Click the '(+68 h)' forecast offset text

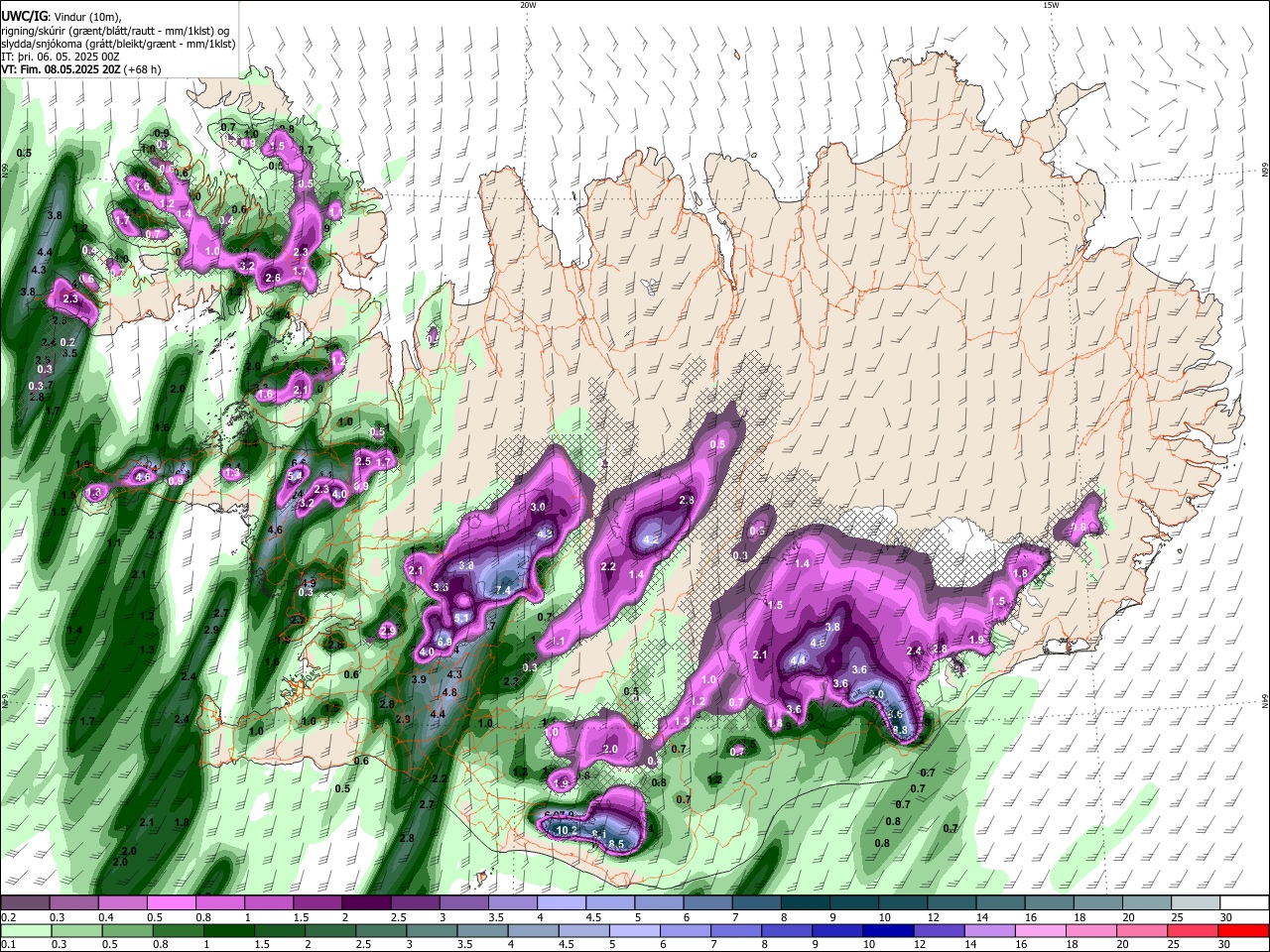tap(144, 69)
